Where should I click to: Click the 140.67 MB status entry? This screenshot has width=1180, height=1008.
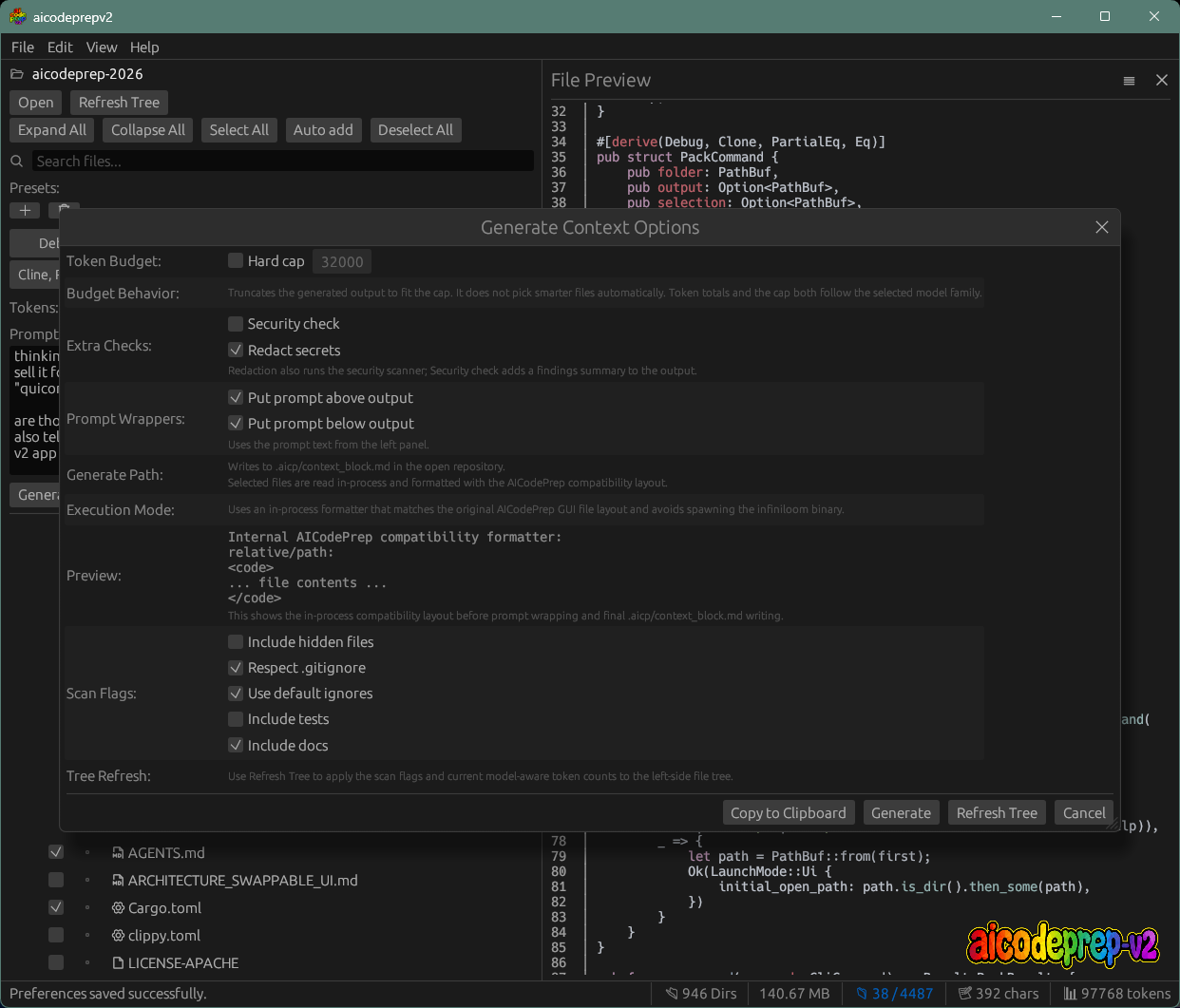(794, 994)
